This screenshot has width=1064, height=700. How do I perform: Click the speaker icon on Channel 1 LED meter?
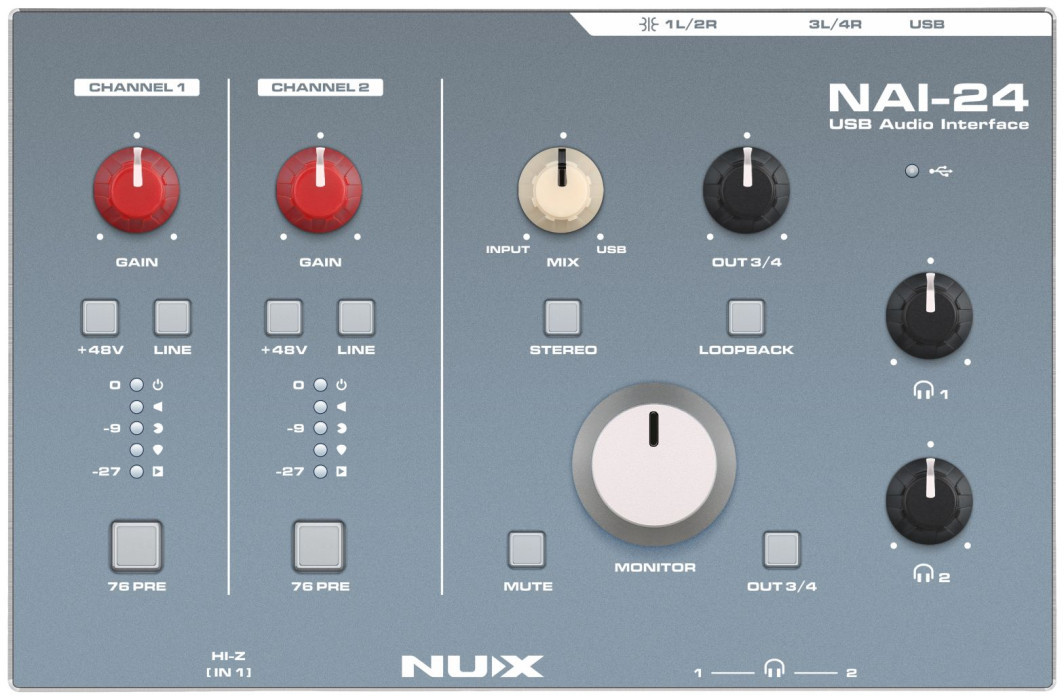[157, 404]
